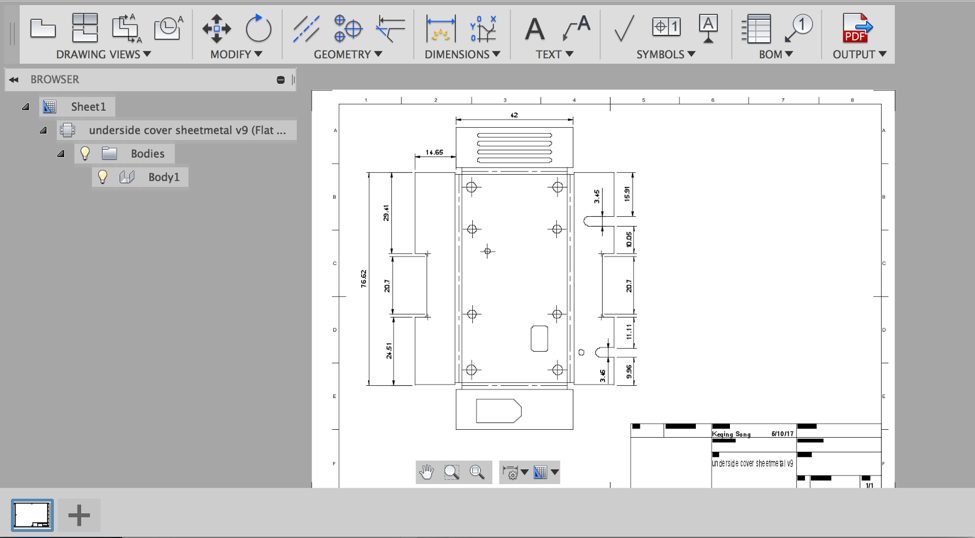The width and height of the screenshot is (975, 538).
Task: Click the Balloon tool icon
Action: coord(799,28)
